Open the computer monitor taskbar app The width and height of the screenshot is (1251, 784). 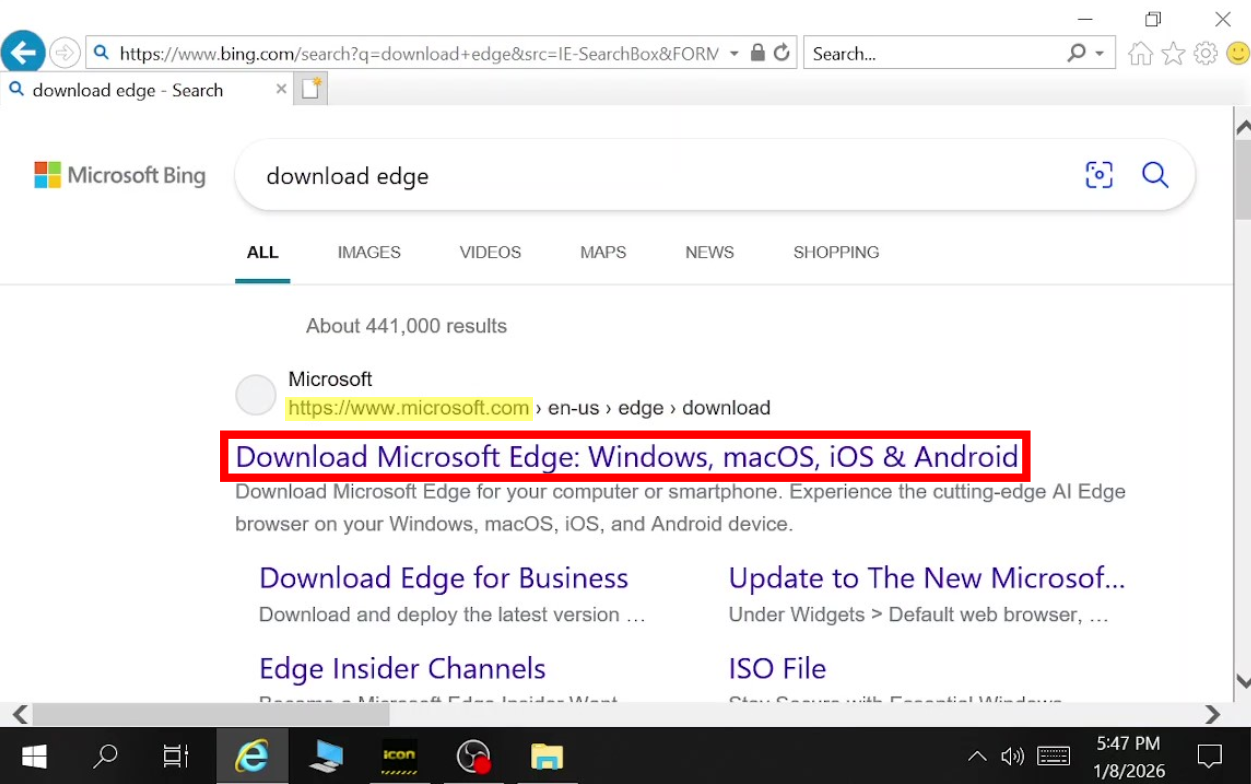point(326,756)
